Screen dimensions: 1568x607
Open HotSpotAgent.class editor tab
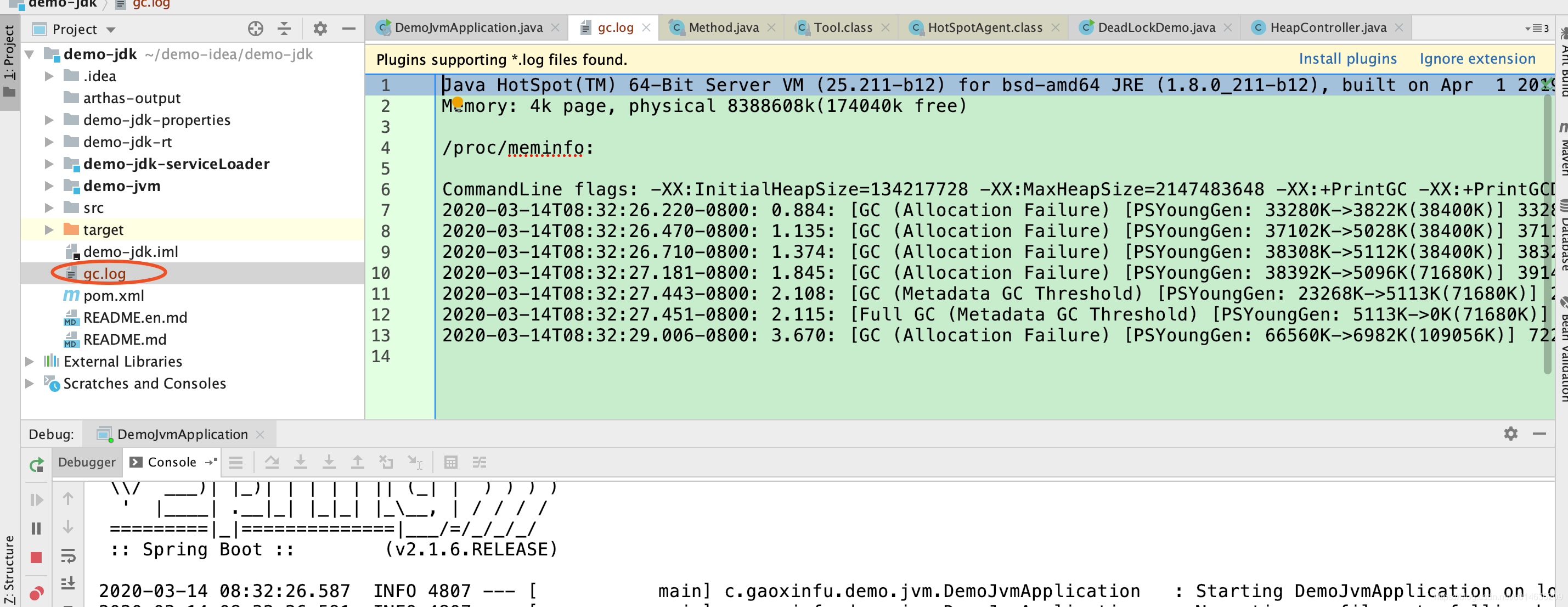985,27
